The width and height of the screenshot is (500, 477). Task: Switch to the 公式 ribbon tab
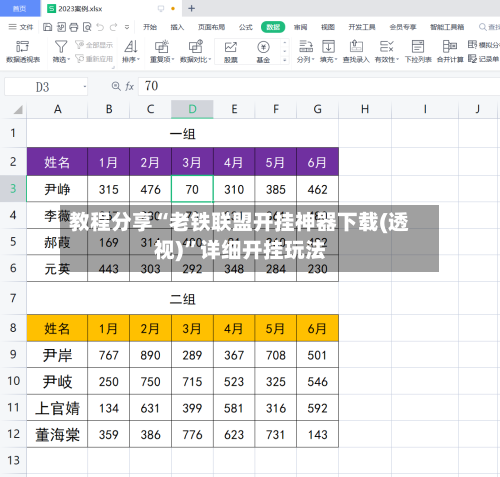click(246, 27)
